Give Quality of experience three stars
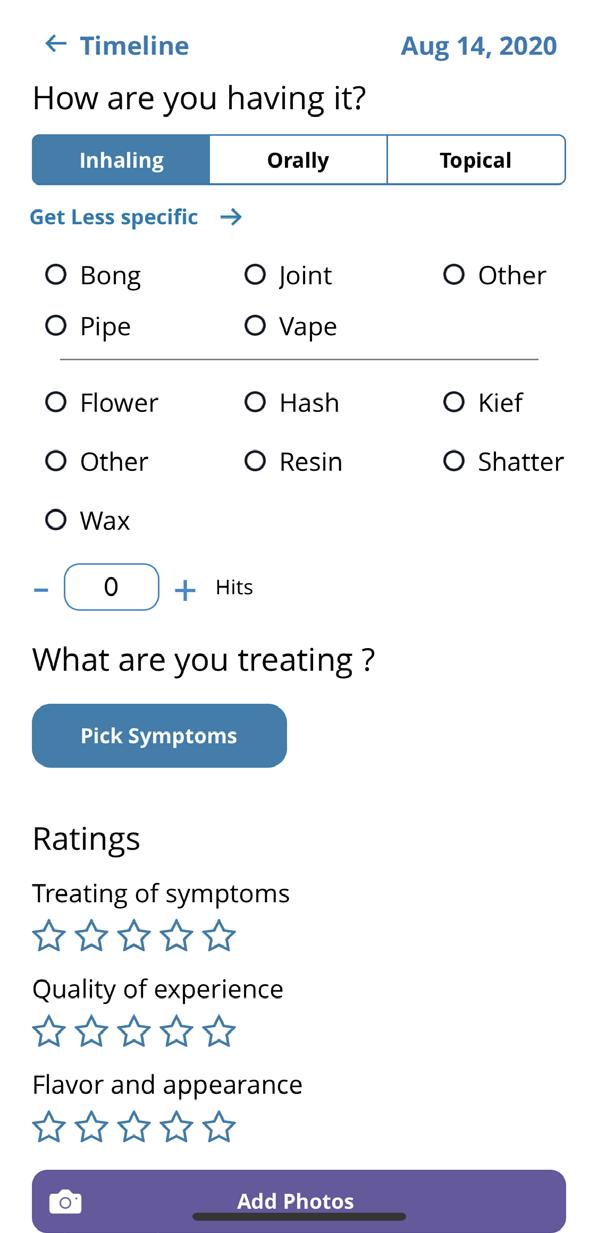Image resolution: width=598 pixels, height=1233 pixels. tap(134, 1031)
